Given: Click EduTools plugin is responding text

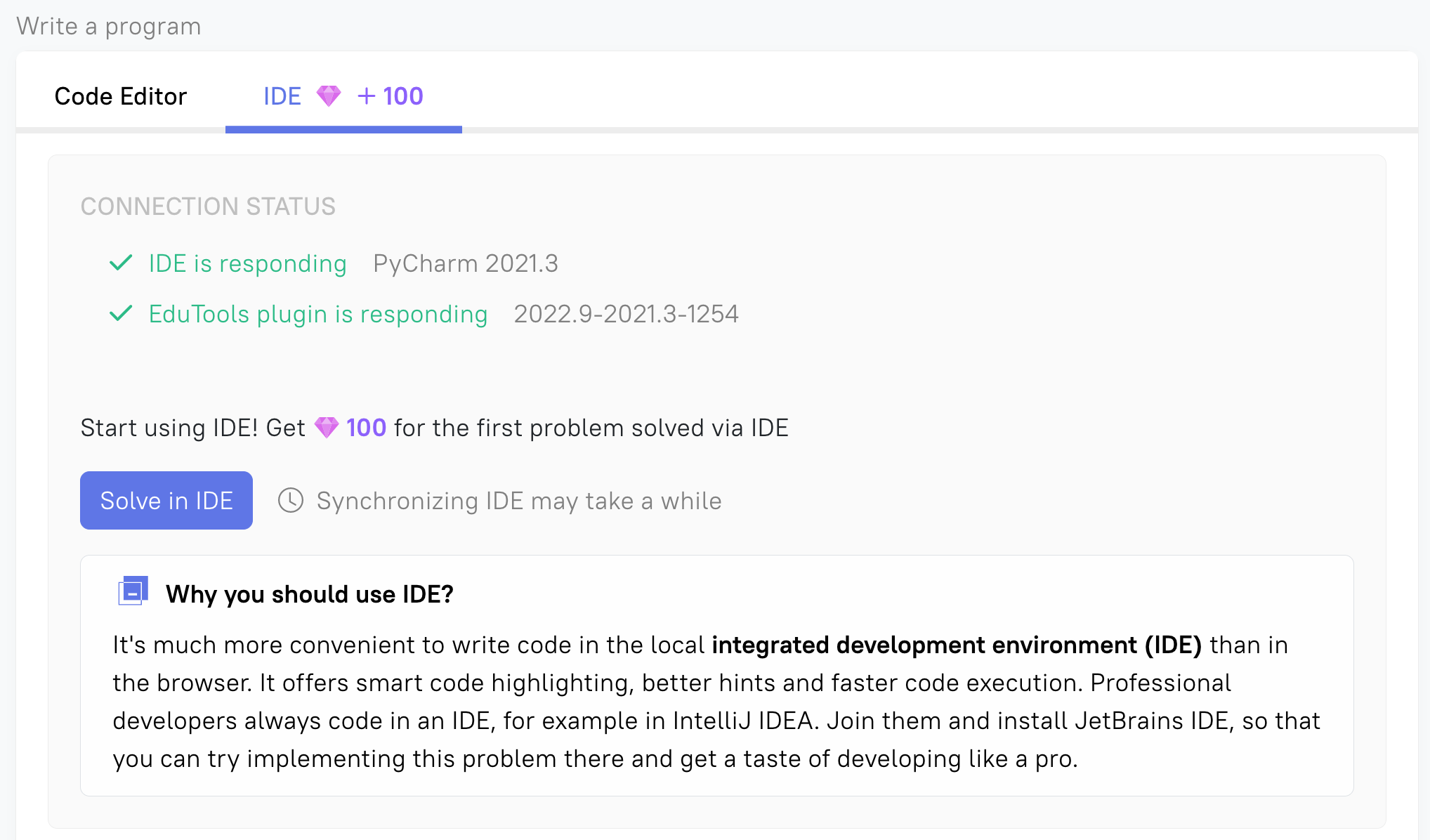Looking at the screenshot, I should coord(317,314).
